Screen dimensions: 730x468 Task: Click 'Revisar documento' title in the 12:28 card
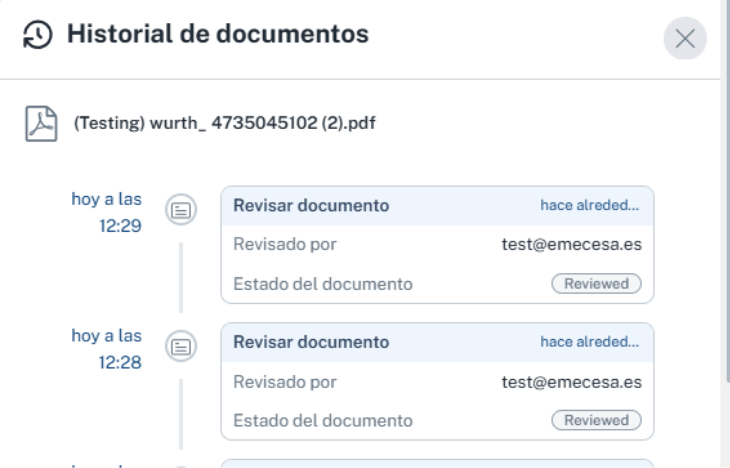[x=311, y=342]
